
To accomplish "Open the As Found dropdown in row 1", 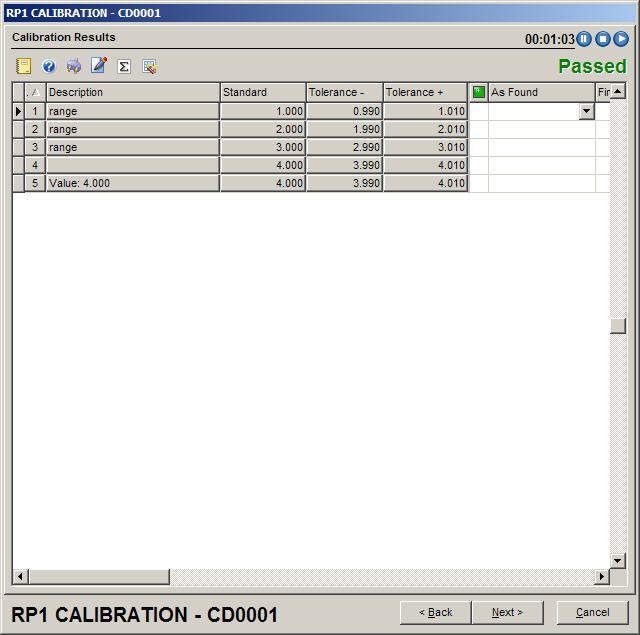I will (x=587, y=111).
